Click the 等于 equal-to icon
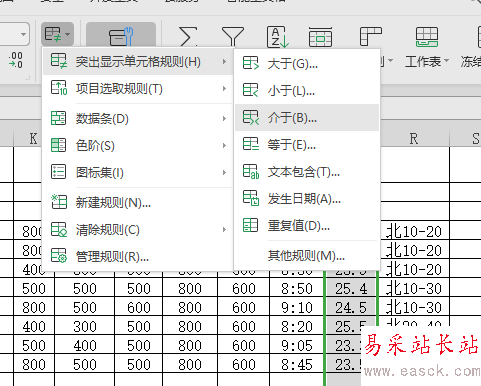481x386 pixels. (x=251, y=144)
